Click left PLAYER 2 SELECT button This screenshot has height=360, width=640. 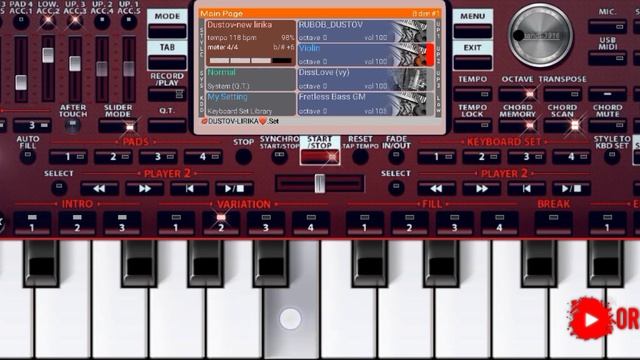59,188
